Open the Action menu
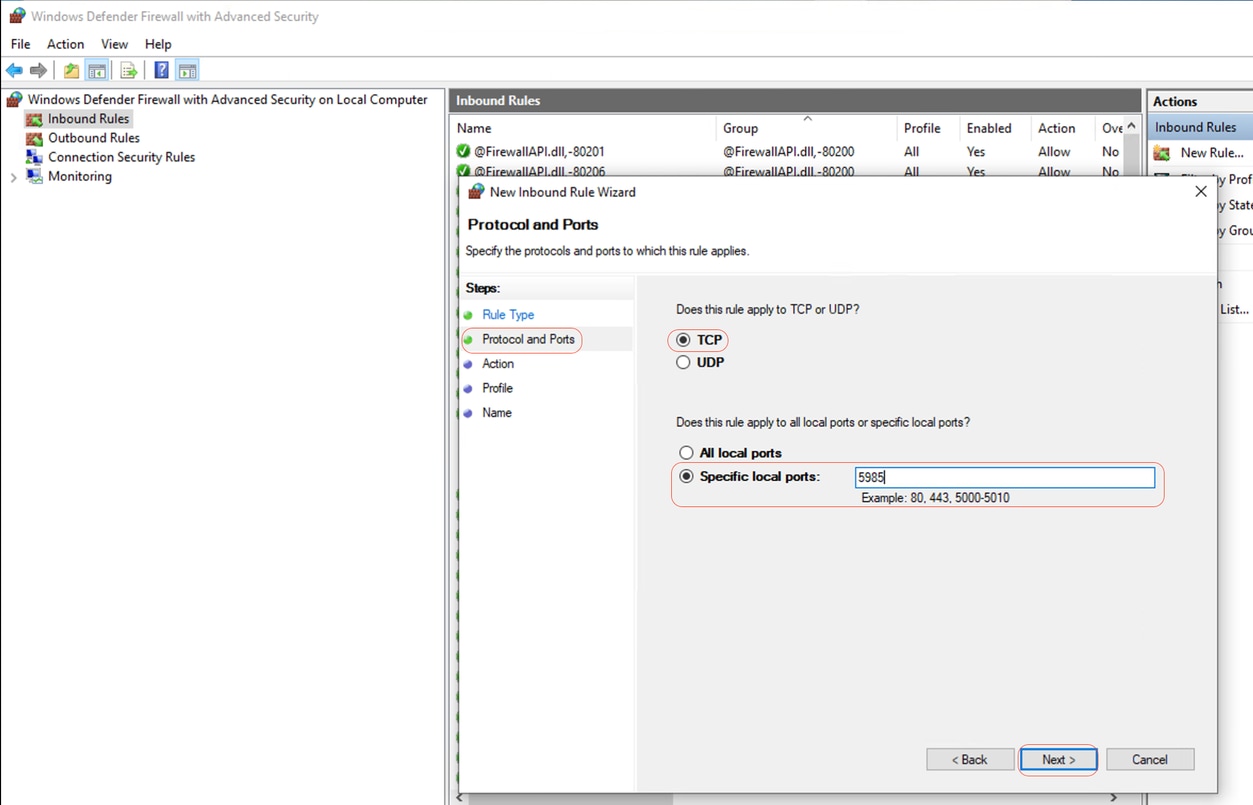 click(65, 44)
